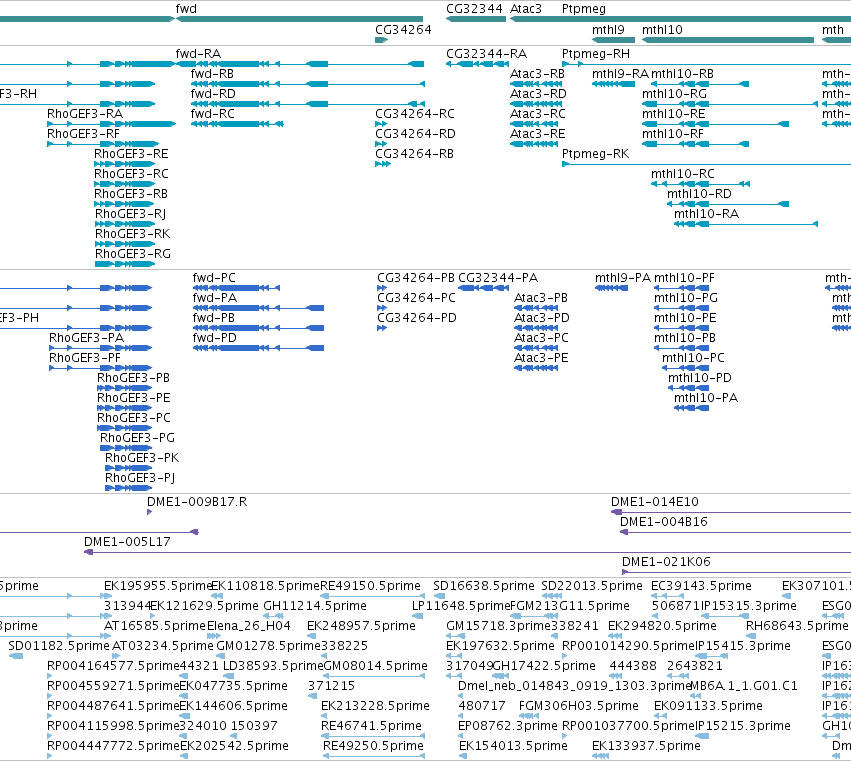Select protein mthl10-PF
Screen dimensions: 851x761
684,278
